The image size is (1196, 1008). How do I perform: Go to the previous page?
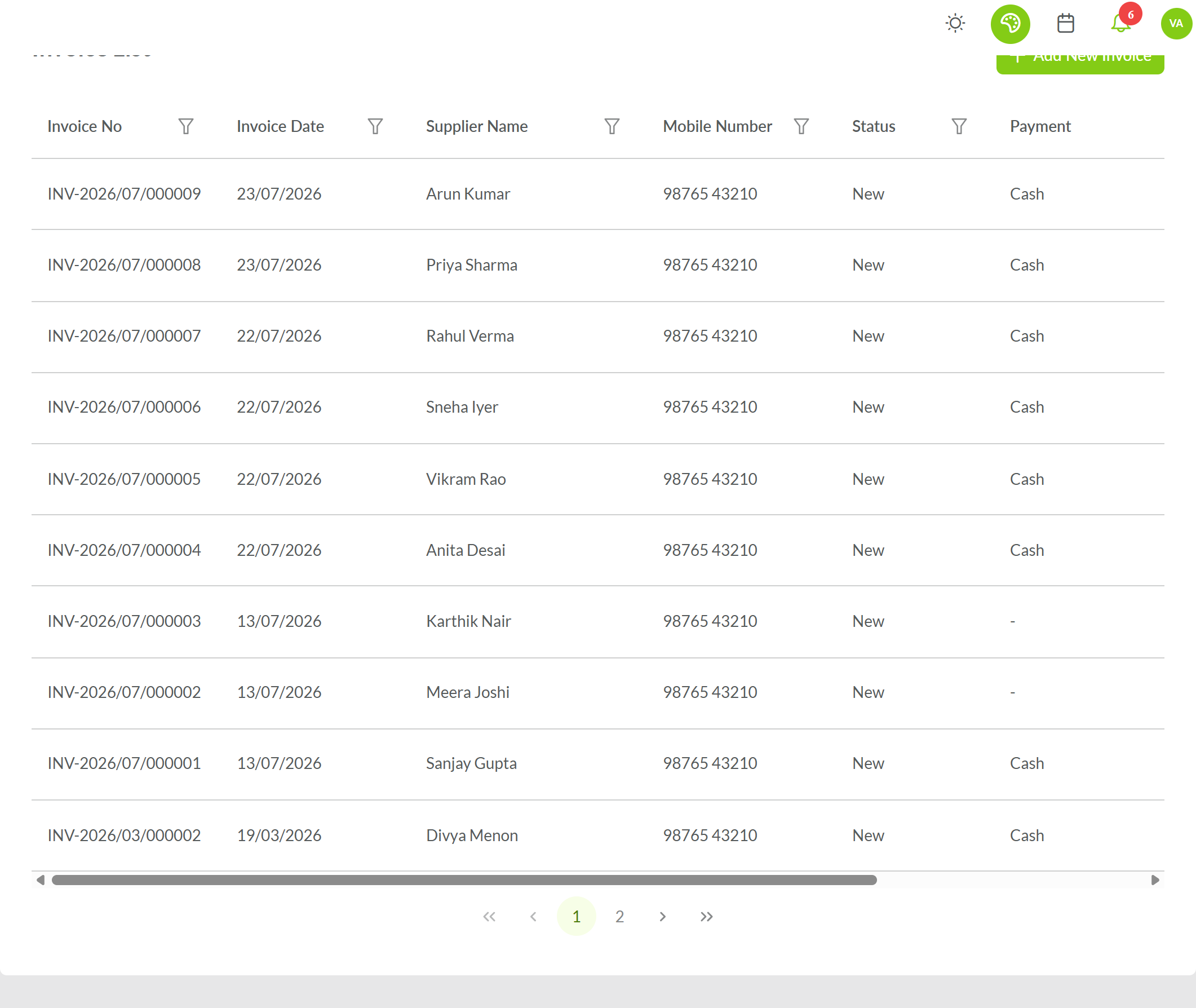click(x=533, y=917)
